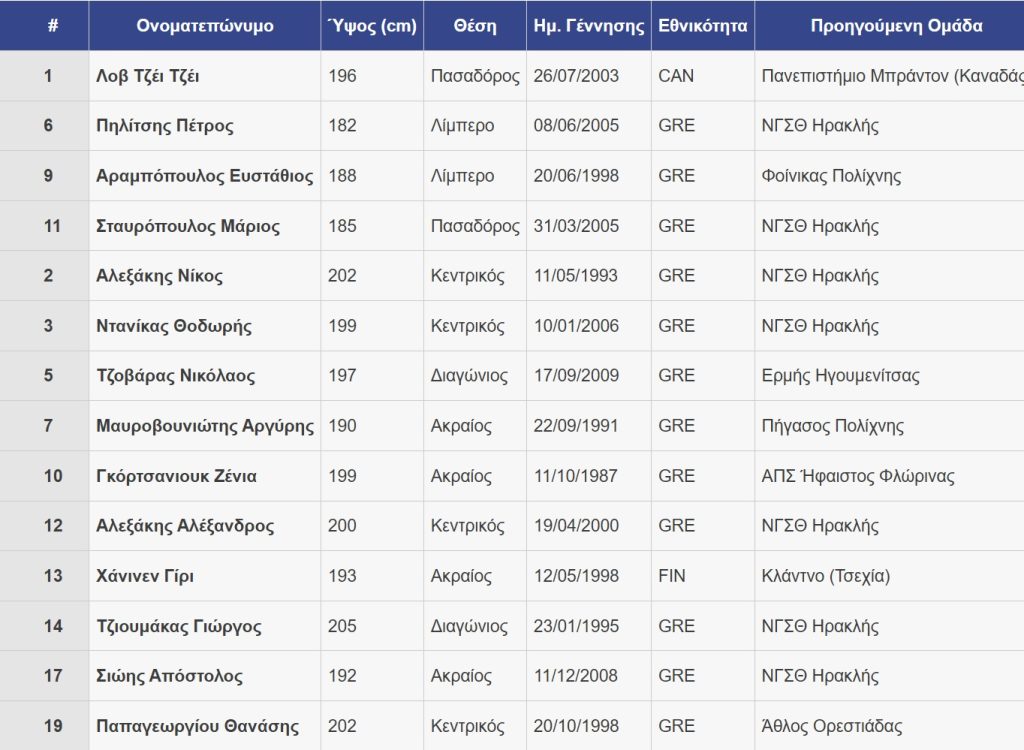Select the Εθνικότητα column header
Screen dimensions: 1024x750
click(x=702, y=26)
